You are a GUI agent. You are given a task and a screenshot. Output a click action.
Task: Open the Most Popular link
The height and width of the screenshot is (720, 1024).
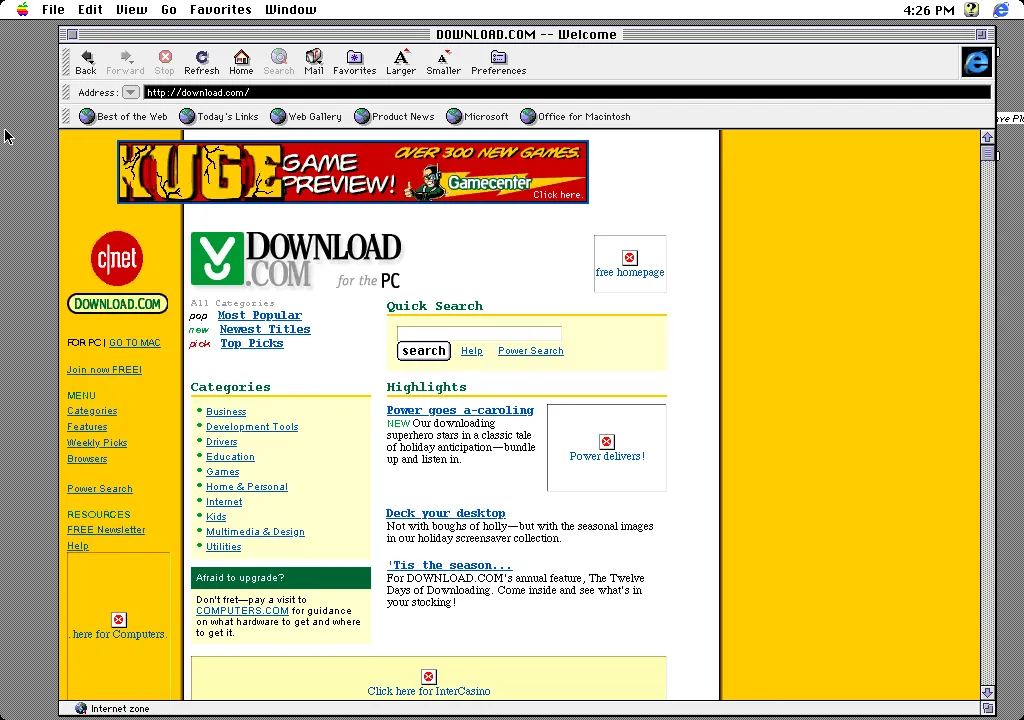[x=260, y=315]
